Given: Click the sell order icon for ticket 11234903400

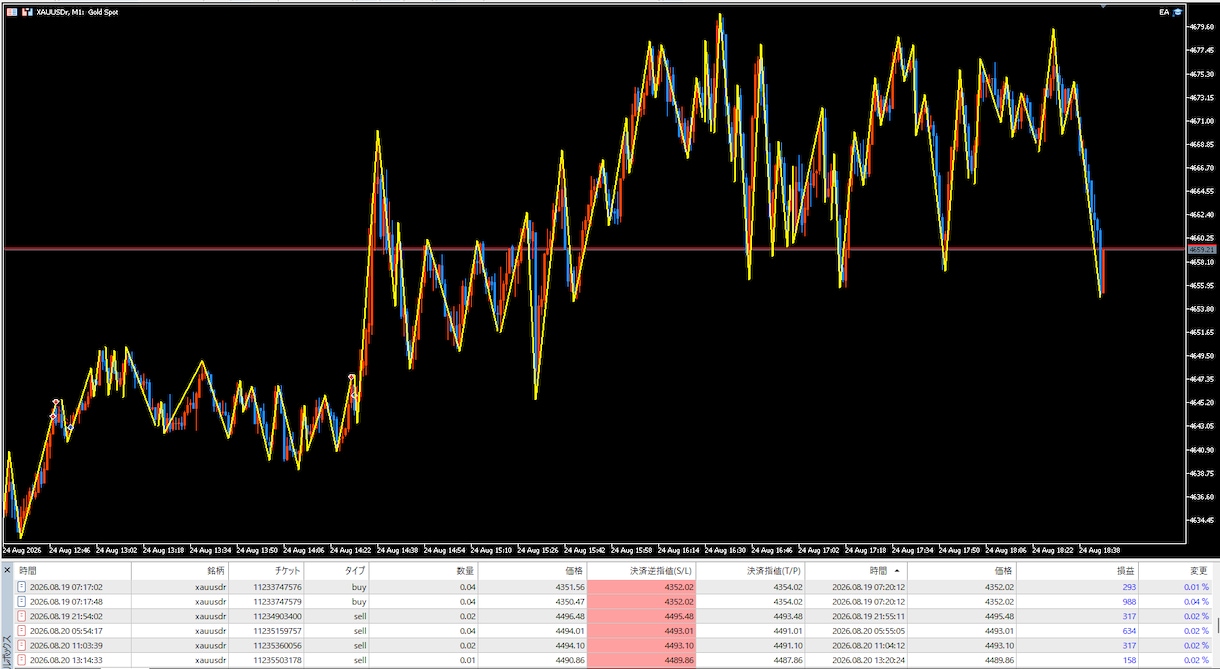Looking at the screenshot, I should 23,617.
